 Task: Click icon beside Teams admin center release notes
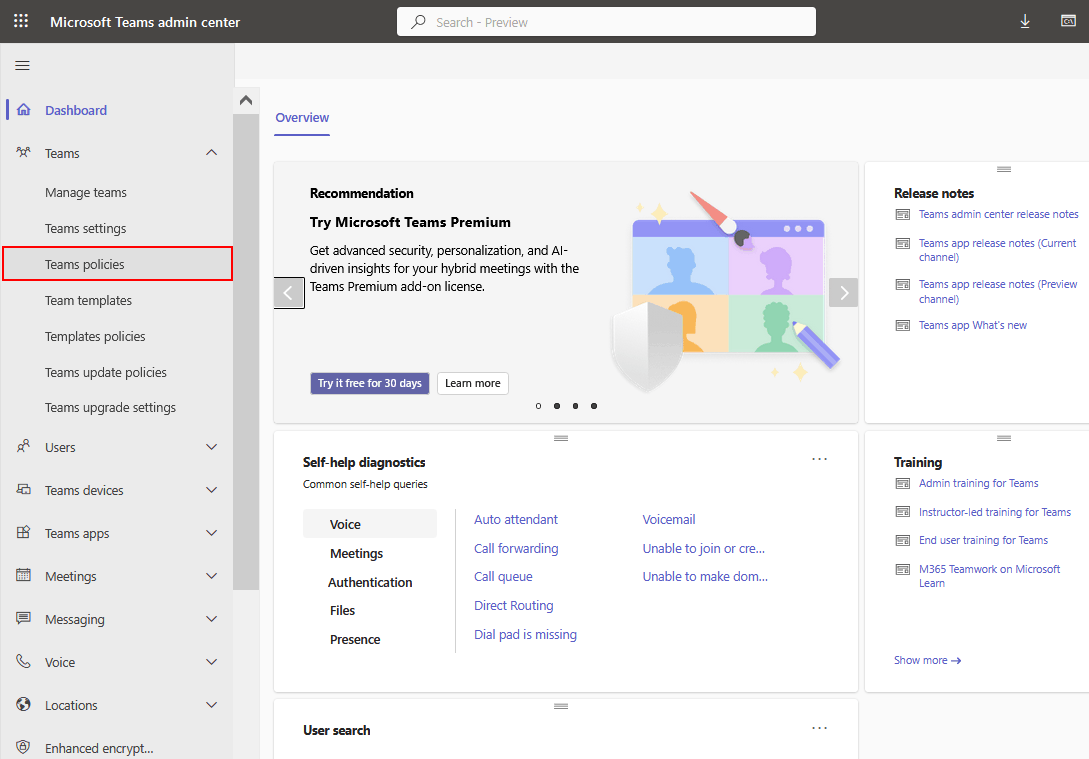903,215
